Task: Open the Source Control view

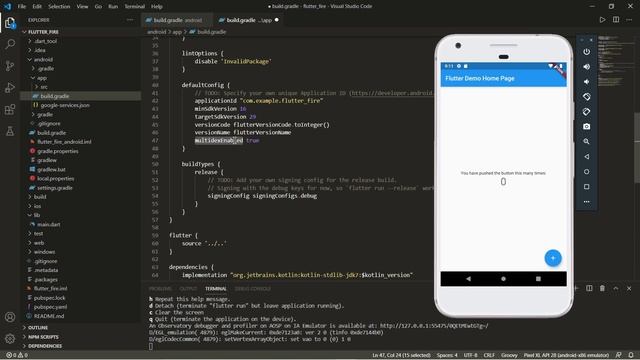Action: coord(10,66)
